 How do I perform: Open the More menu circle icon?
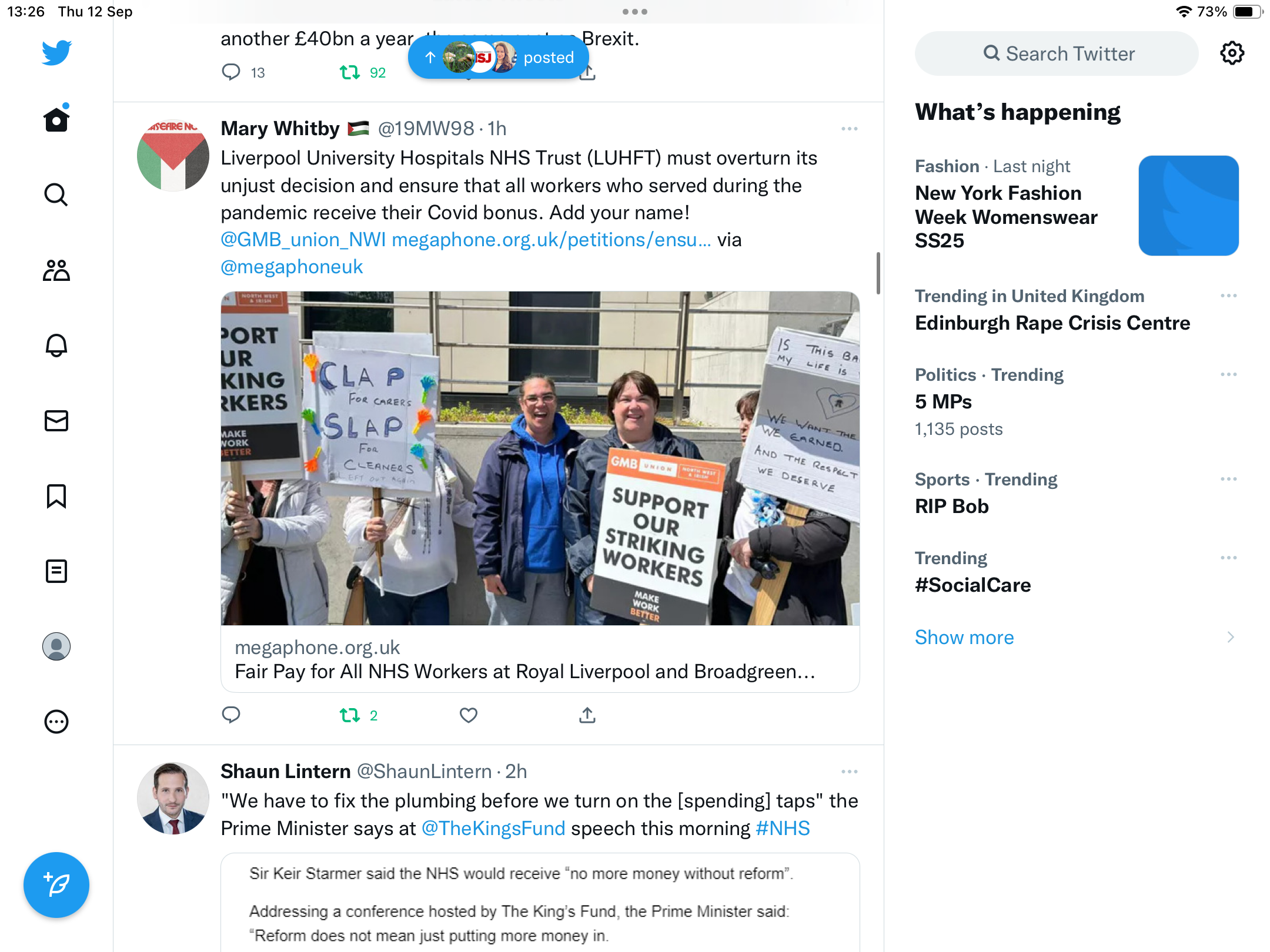pos(56,721)
